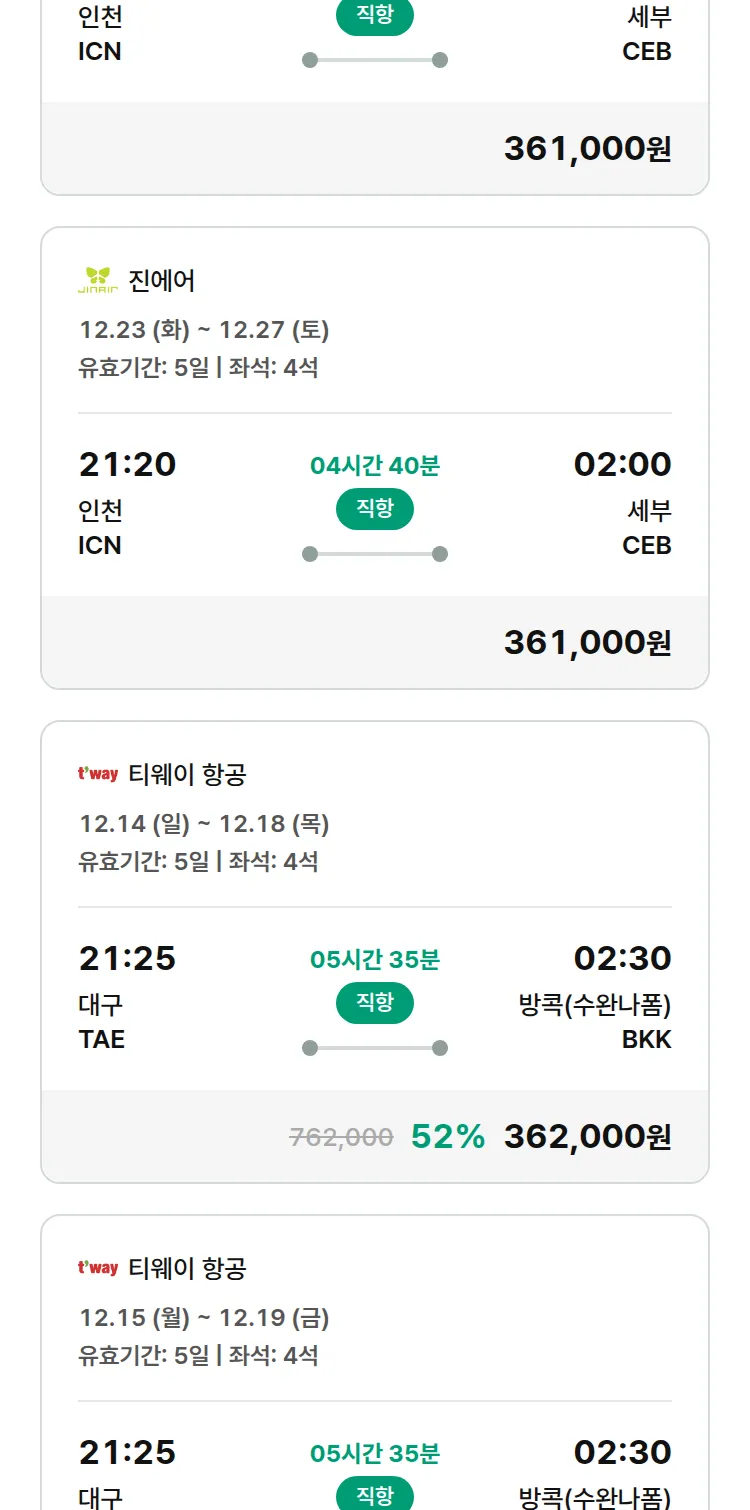Viewport: 750px width, 1510px height.
Task: Select the T'way 362,000원 discounted price
Action: click(587, 1136)
